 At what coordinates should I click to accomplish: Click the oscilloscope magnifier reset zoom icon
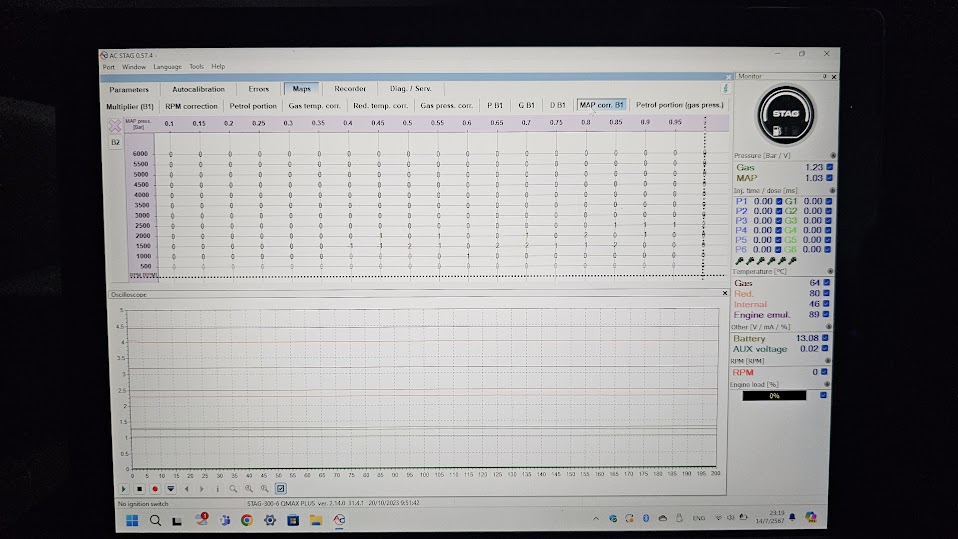tap(233, 489)
